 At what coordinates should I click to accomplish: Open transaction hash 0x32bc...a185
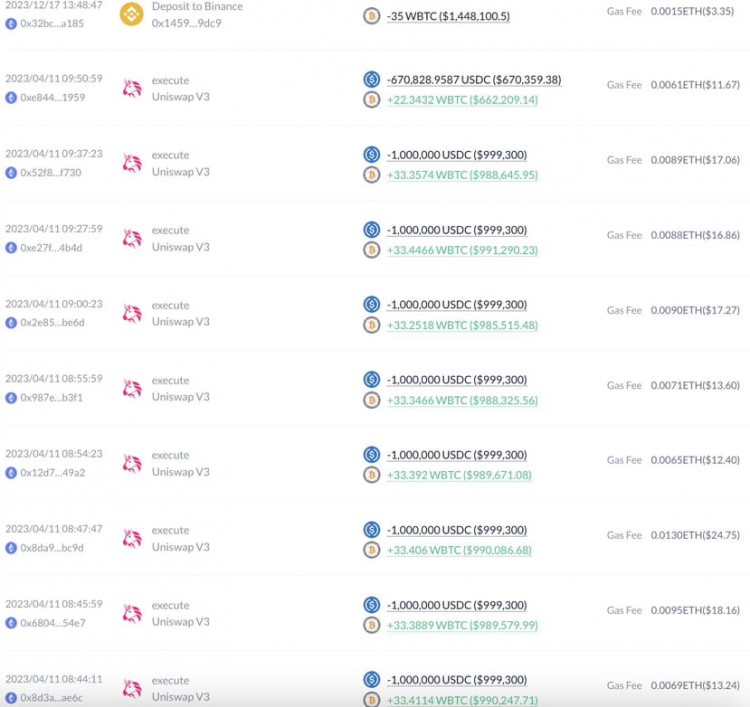[x=52, y=23]
